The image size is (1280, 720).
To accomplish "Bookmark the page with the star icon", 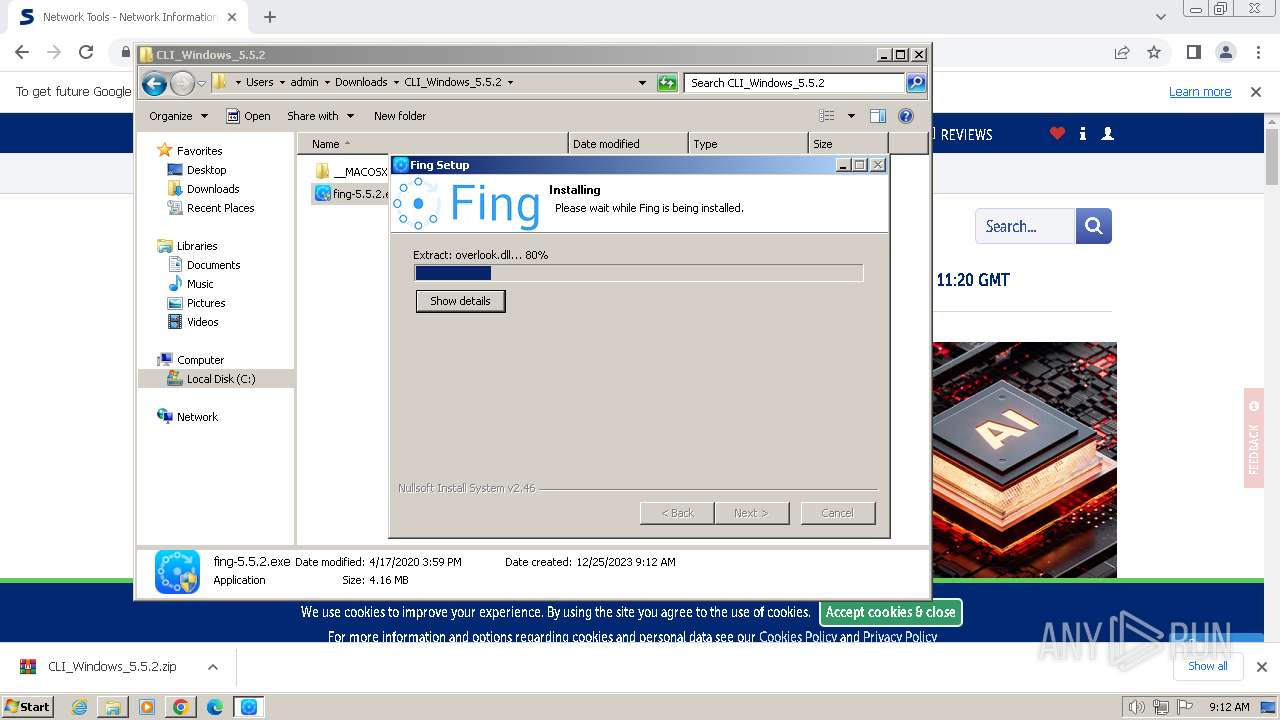I will [1154, 52].
